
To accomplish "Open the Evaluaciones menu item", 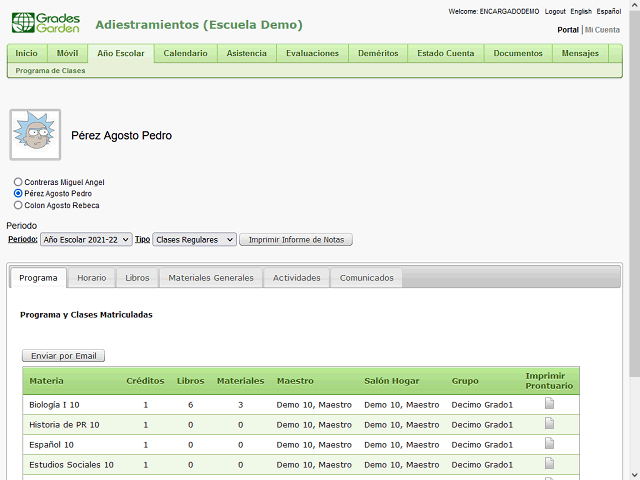I will 312,53.
